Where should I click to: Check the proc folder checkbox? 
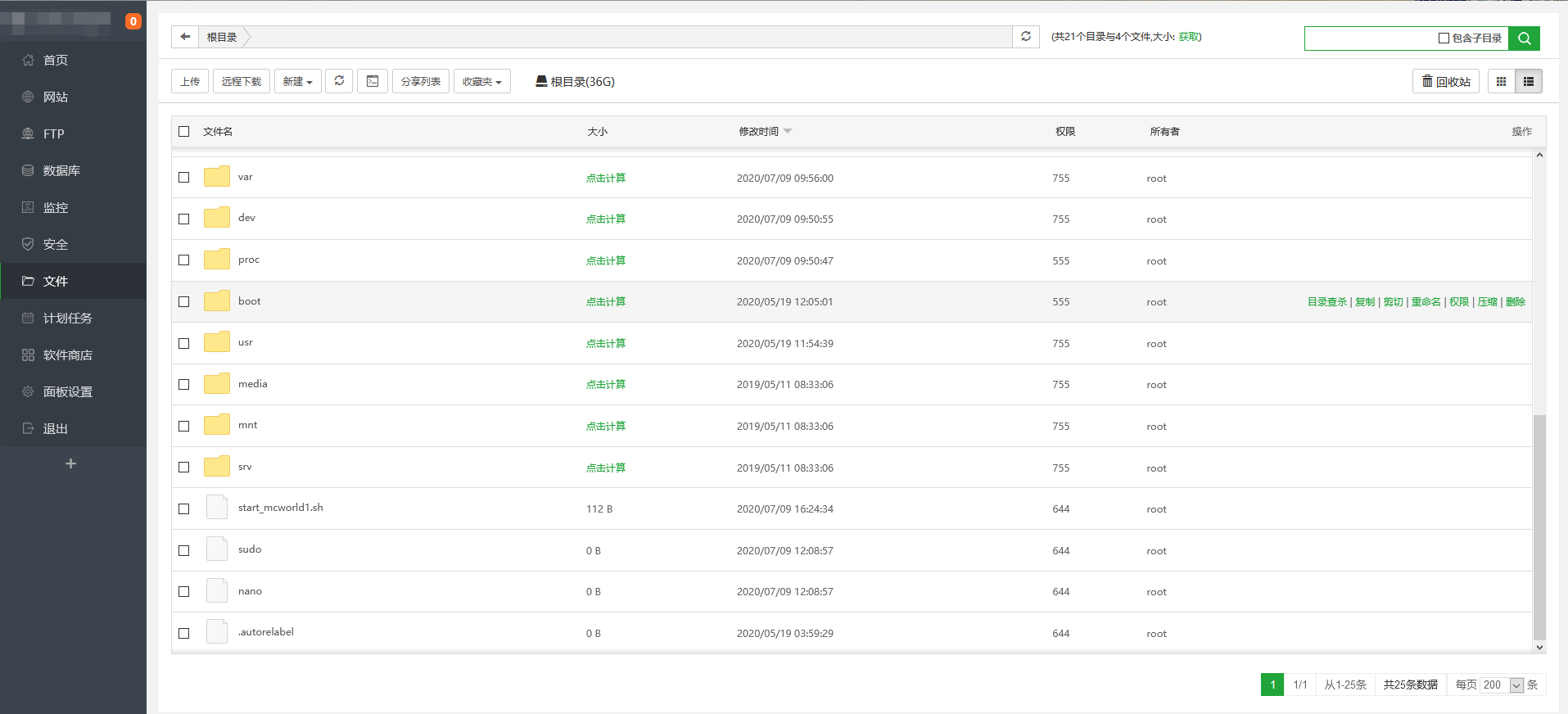(x=184, y=260)
